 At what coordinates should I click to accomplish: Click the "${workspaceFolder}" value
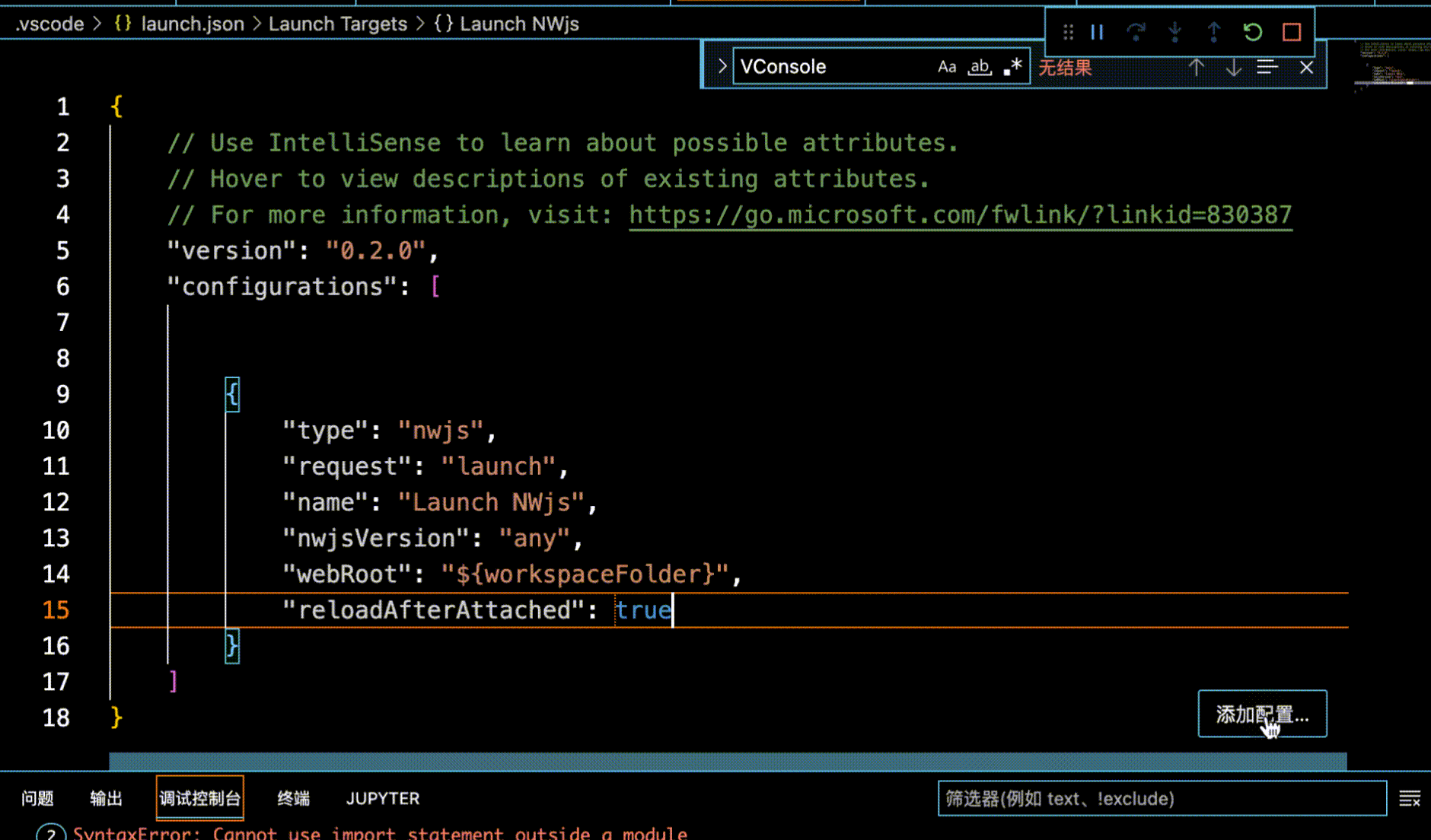click(585, 574)
